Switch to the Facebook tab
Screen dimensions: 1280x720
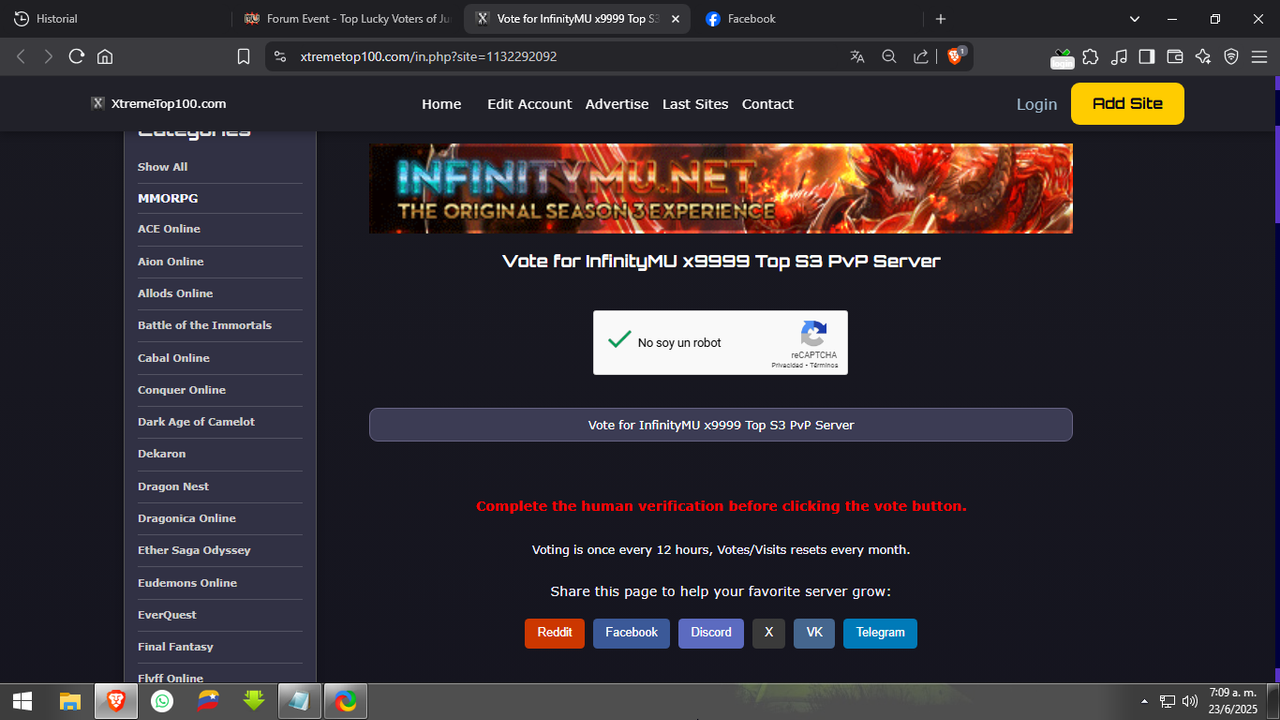tap(806, 19)
